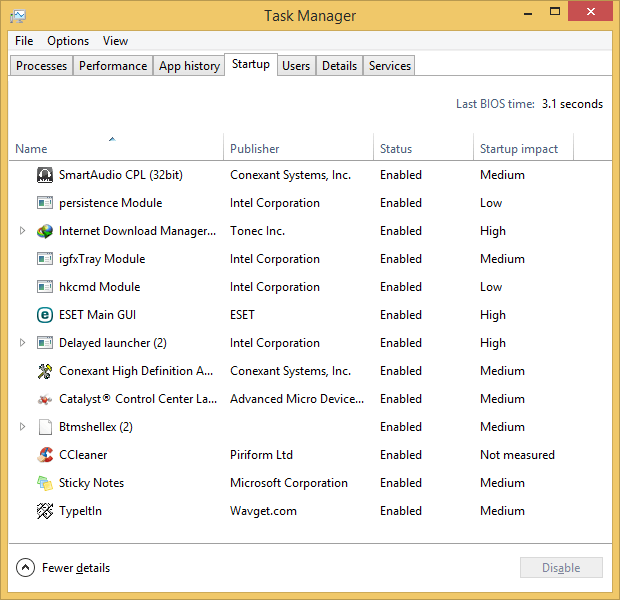Viewport: 620px width, 600px height.
Task: Click the Piriform Ltd publisher cell
Action: click(261, 455)
